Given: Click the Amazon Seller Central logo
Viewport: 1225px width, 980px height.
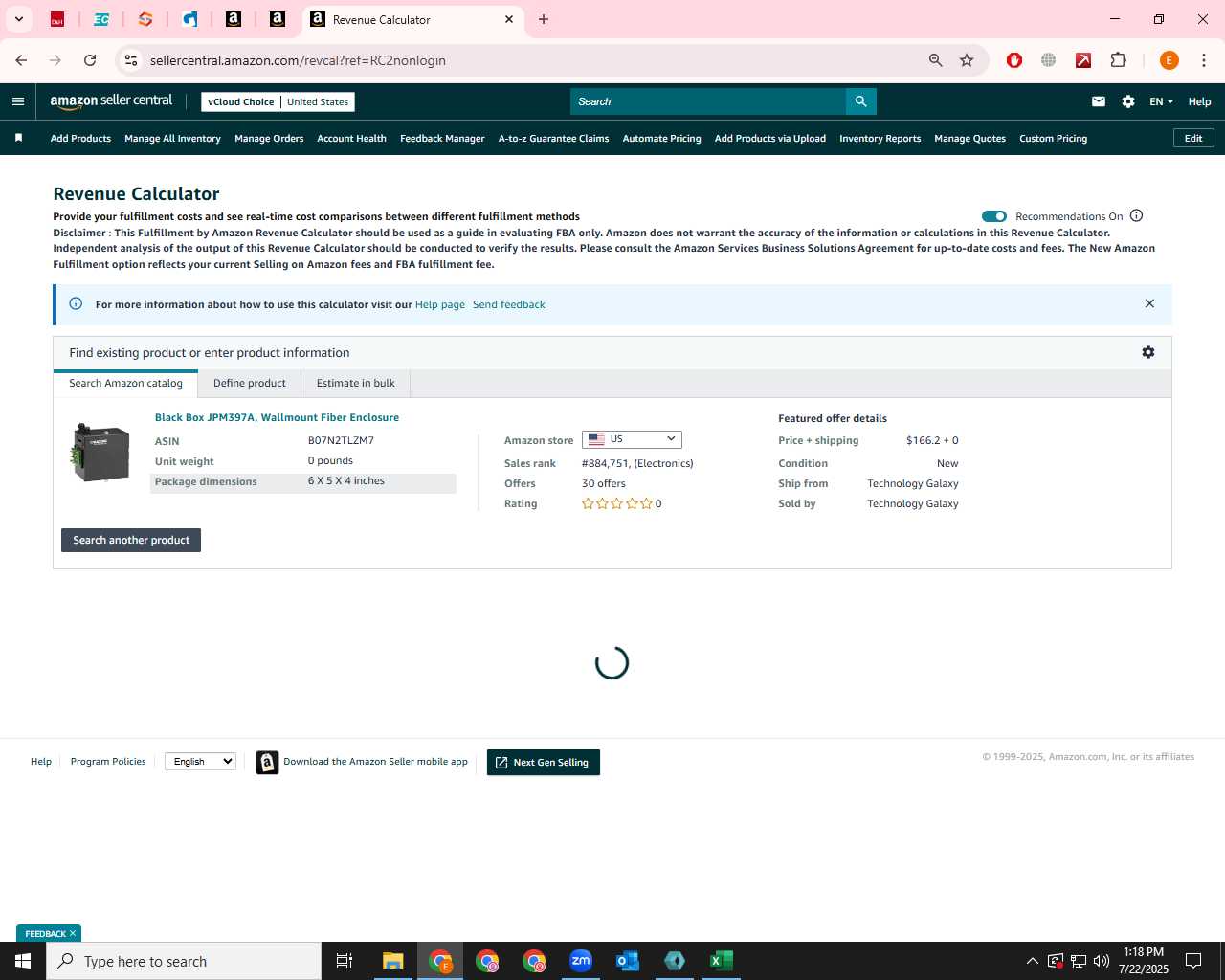Looking at the screenshot, I should pyautogui.click(x=111, y=101).
